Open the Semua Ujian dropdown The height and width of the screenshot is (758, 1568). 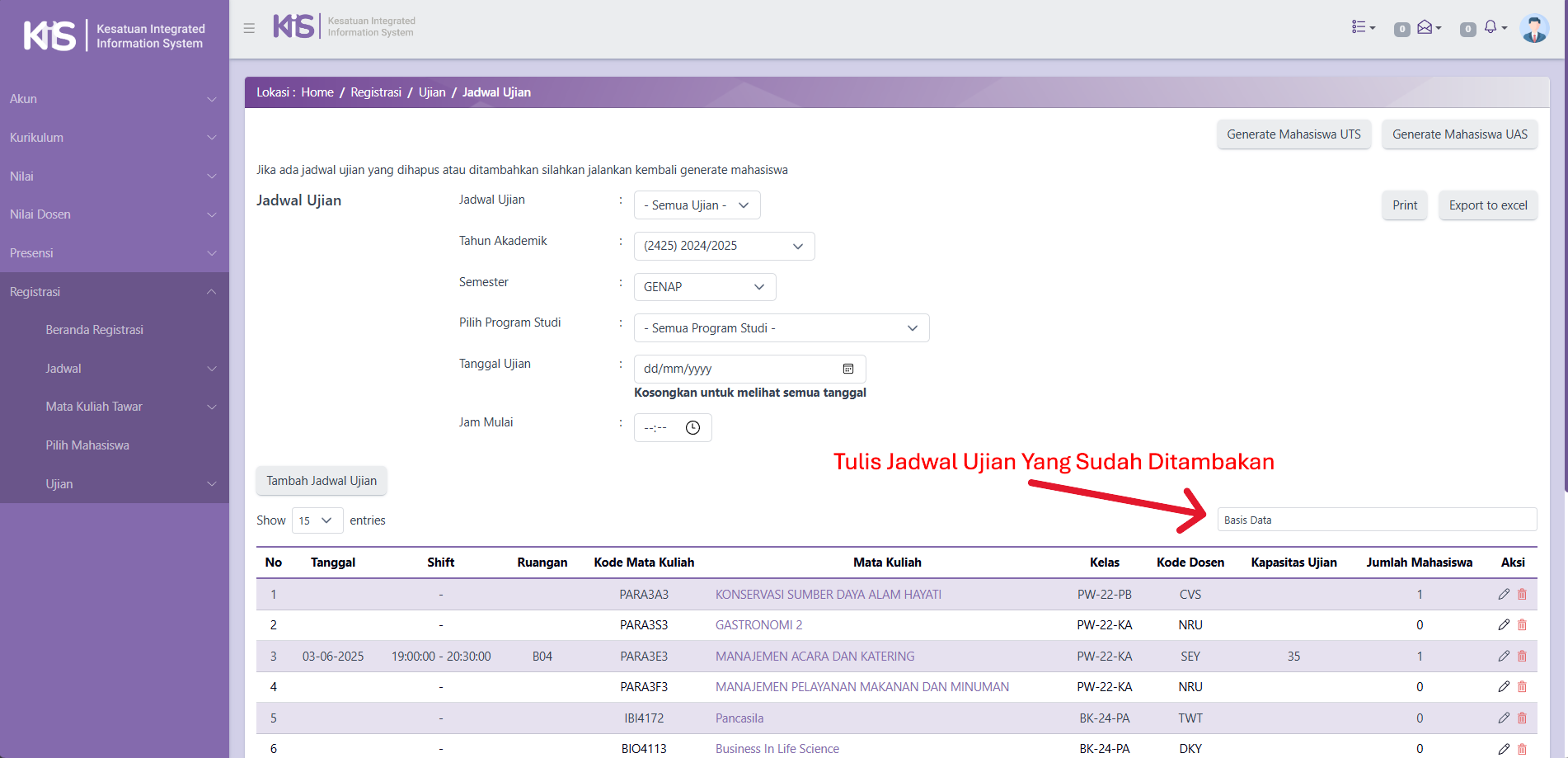tap(697, 205)
